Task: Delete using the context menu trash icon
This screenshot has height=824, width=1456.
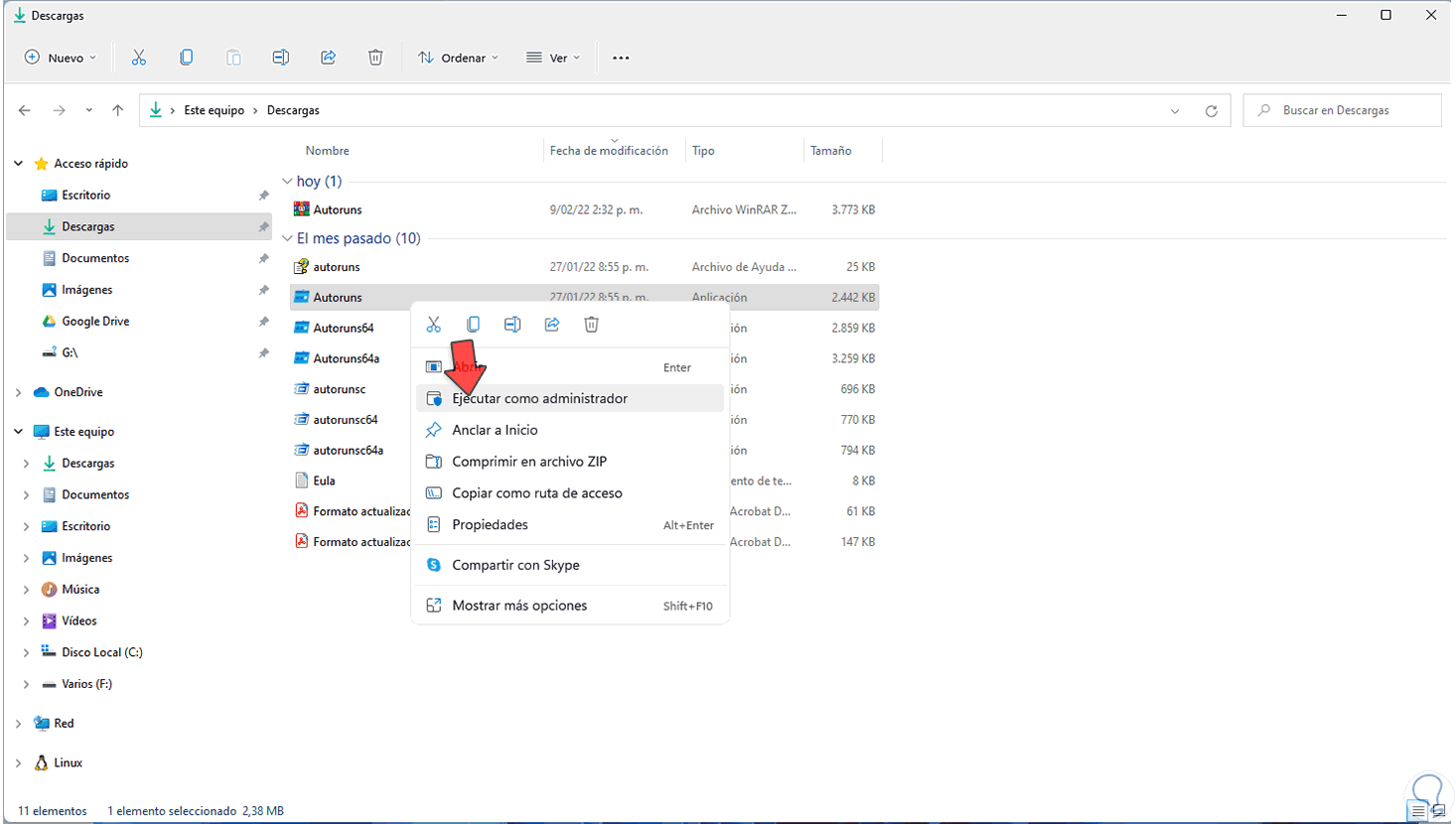Action: [592, 325]
